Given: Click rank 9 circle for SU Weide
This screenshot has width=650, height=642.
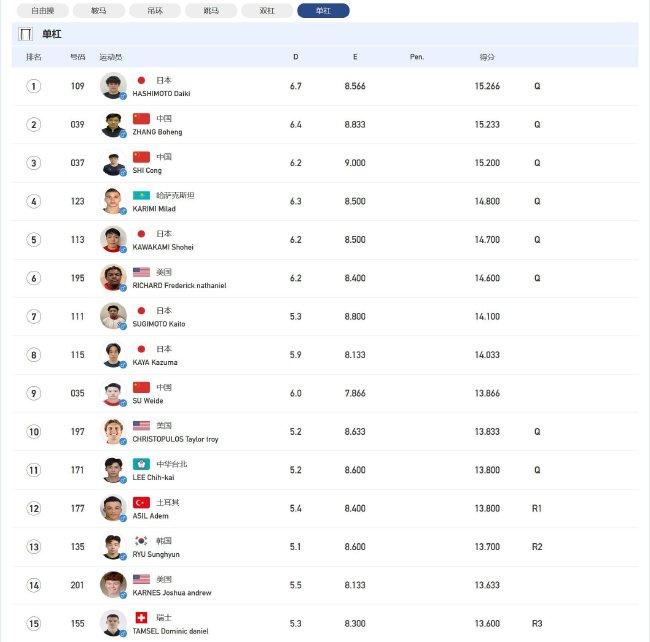Looking at the screenshot, I should coord(34,393).
